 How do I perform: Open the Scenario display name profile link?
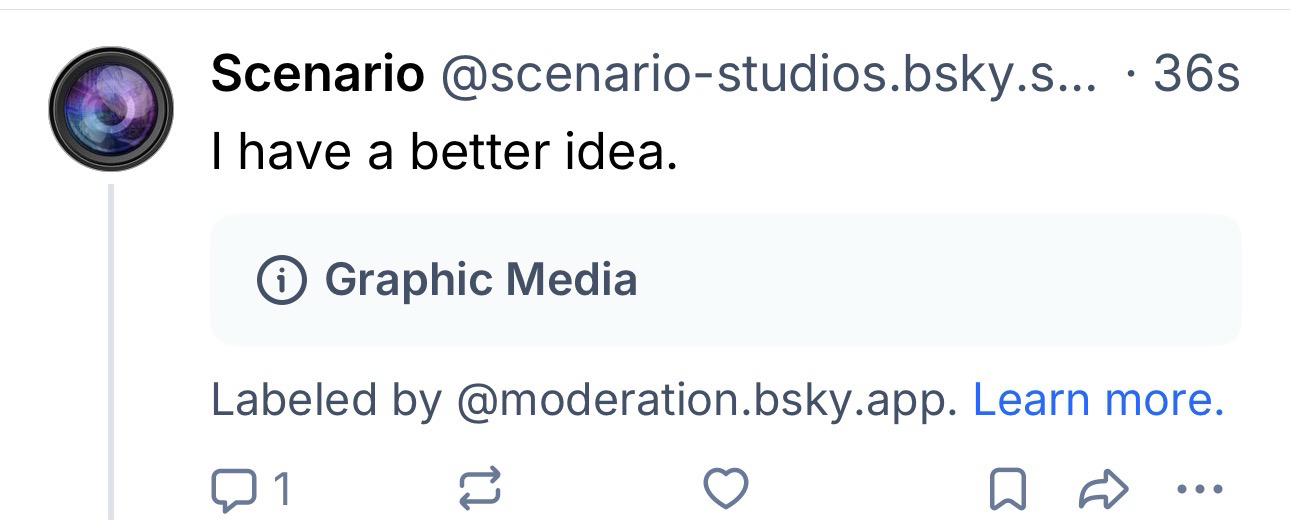point(317,75)
